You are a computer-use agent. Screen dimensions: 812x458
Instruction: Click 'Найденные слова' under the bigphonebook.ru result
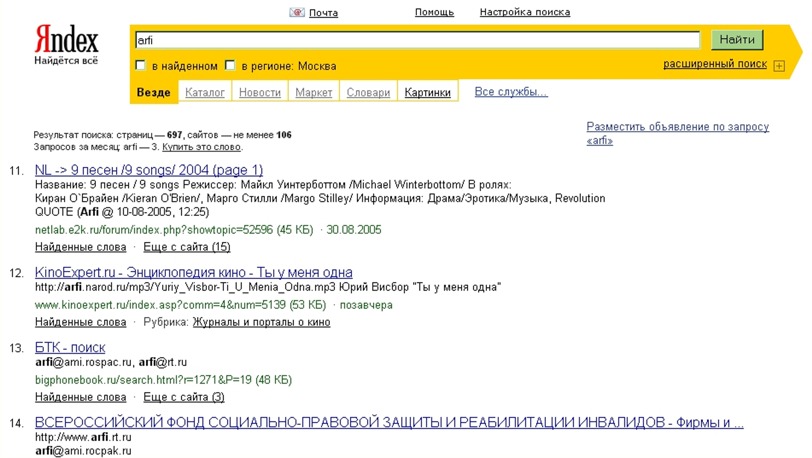click(x=80, y=397)
